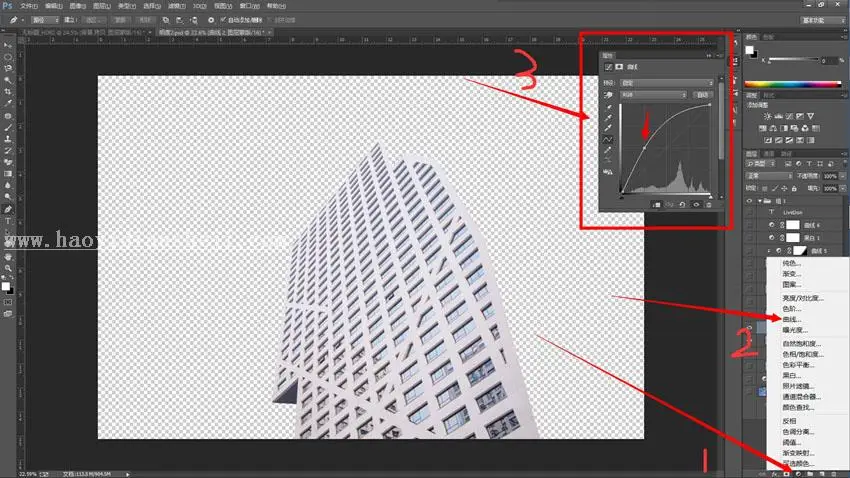The height and width of the screenshot is (478, 850).
Task: Select the Move tool in toolbar
Action: [8, 45]
